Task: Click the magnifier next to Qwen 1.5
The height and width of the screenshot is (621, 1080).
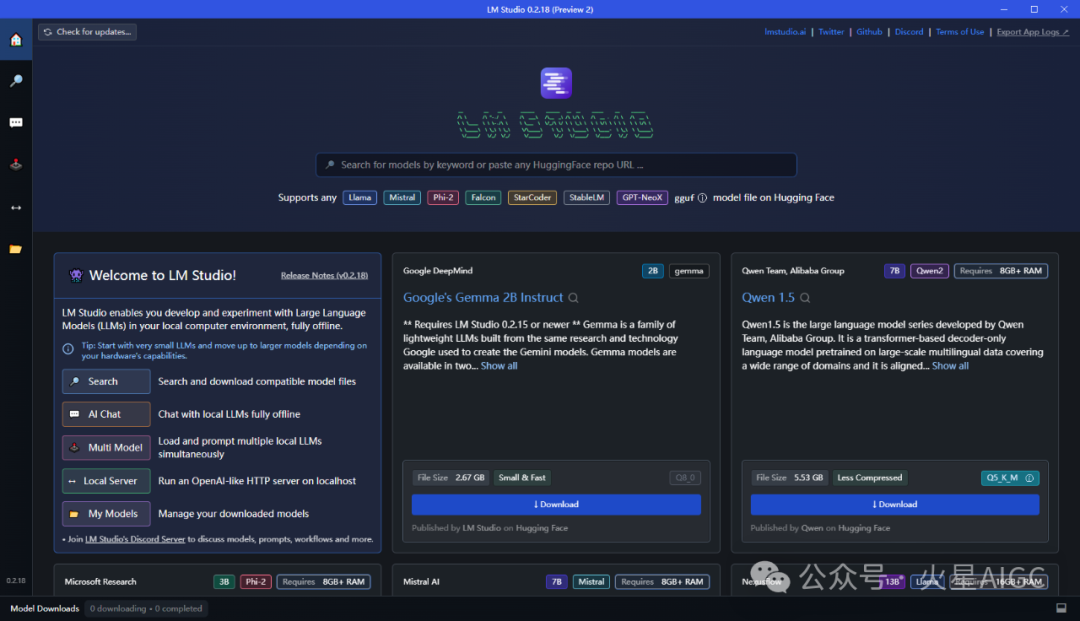Action: point(804,298)
